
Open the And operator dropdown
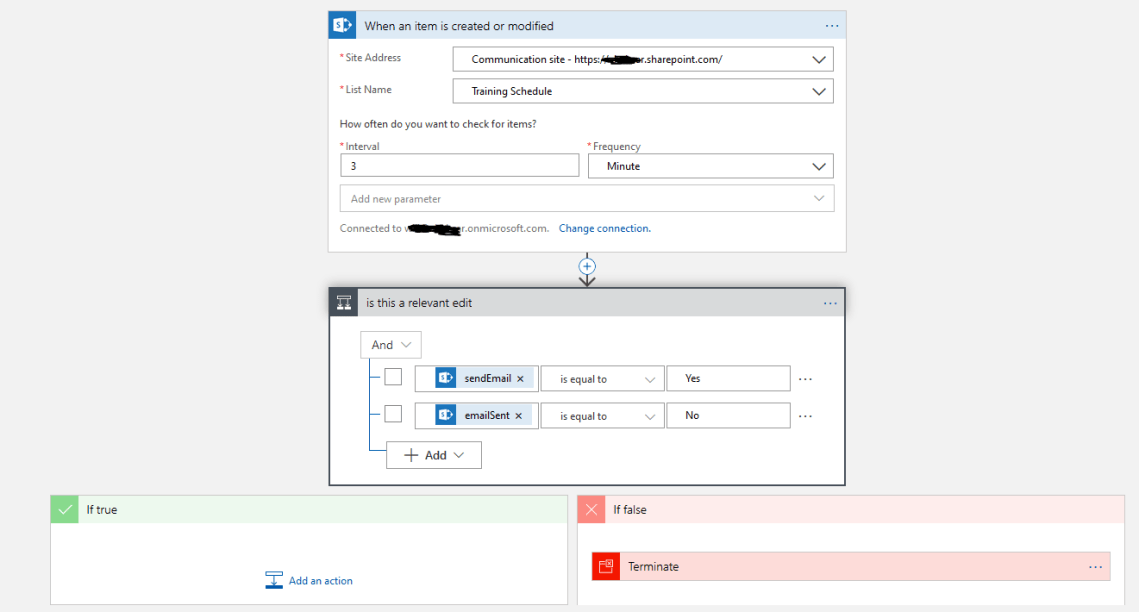tap(391, 345)
